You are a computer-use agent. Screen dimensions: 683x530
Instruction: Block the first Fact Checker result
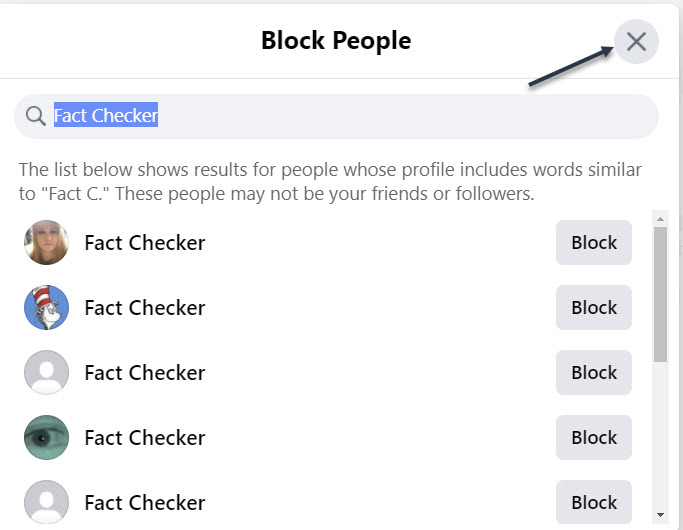coord(593,243)
